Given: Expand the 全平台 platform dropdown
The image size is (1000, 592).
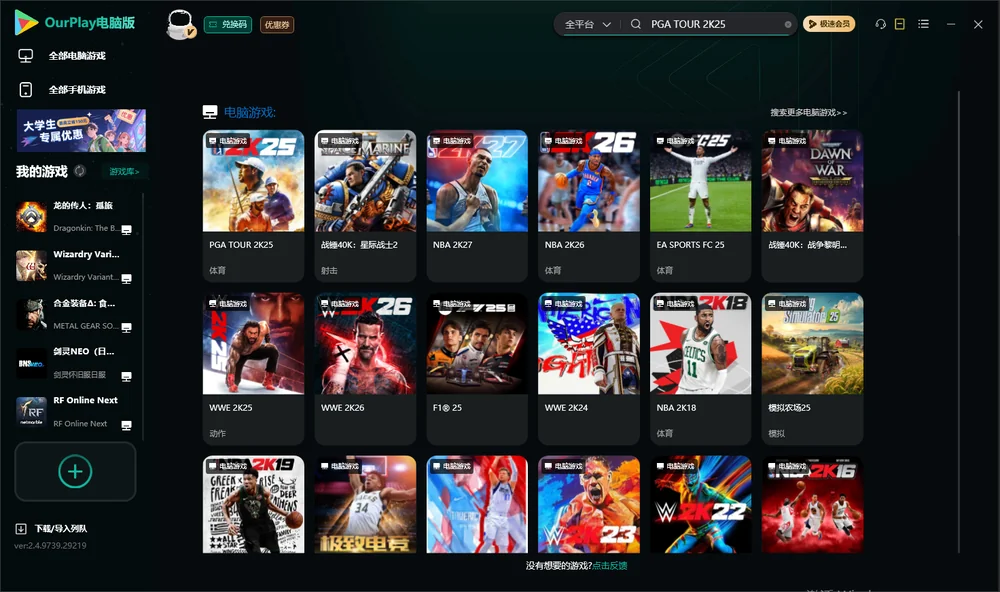Looking at the screenshot, I should click(x=587, y=24).
